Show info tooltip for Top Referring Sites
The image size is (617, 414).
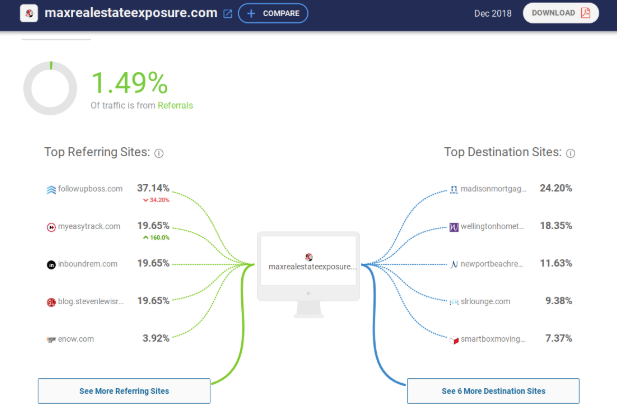159,153
